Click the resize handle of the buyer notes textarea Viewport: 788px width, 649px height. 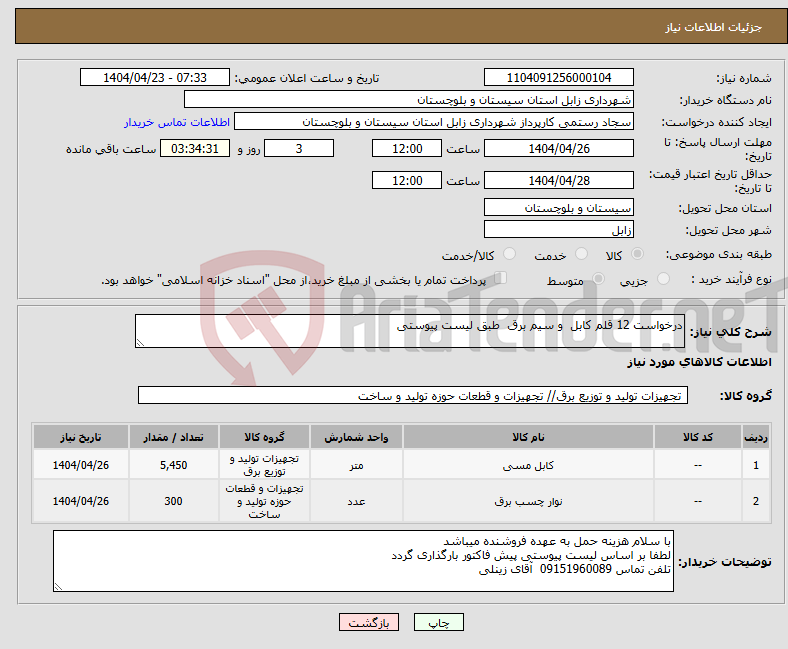coord(58,586)
